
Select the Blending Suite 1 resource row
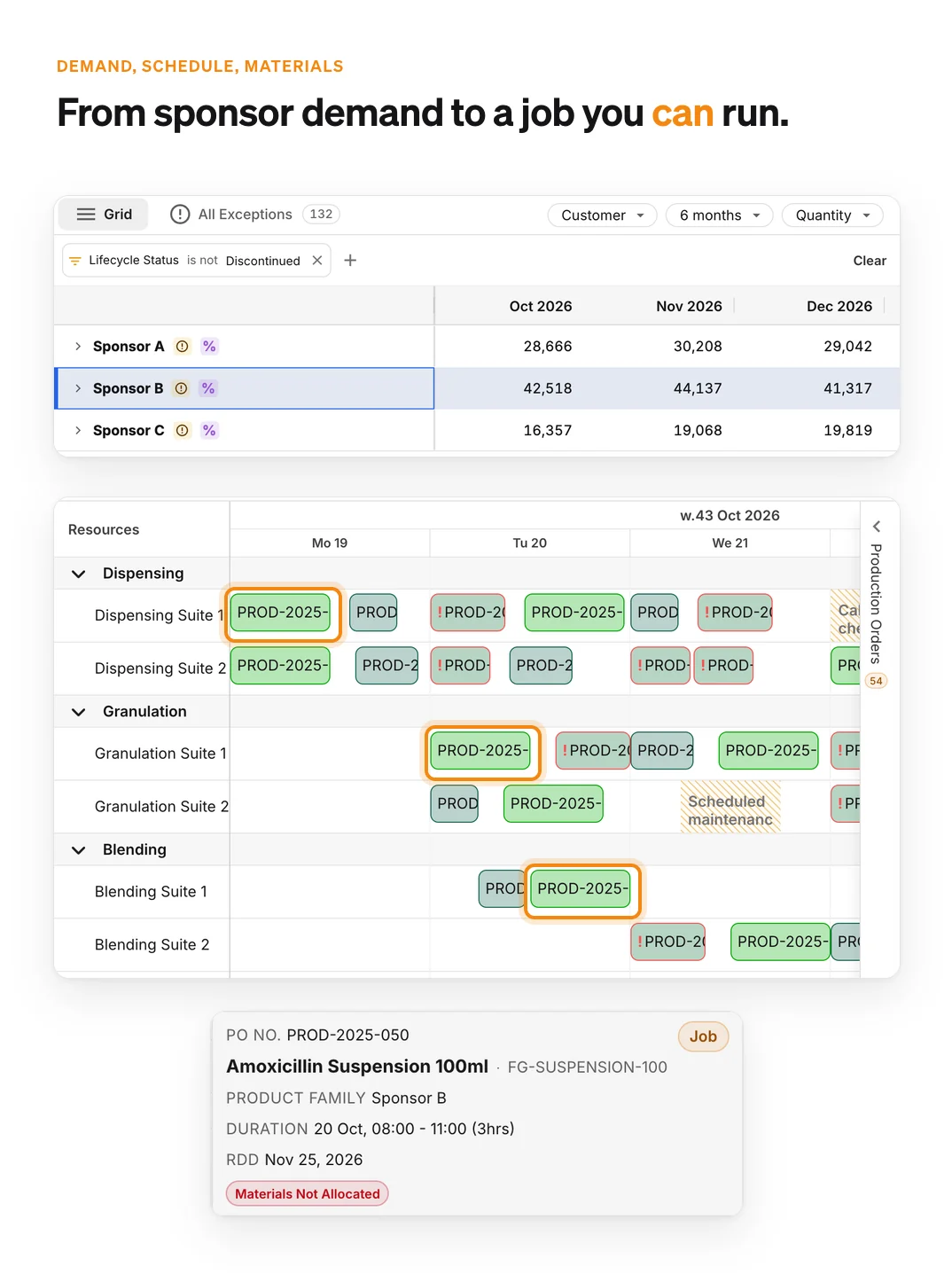pyautogui.click(x=142, y=892)
